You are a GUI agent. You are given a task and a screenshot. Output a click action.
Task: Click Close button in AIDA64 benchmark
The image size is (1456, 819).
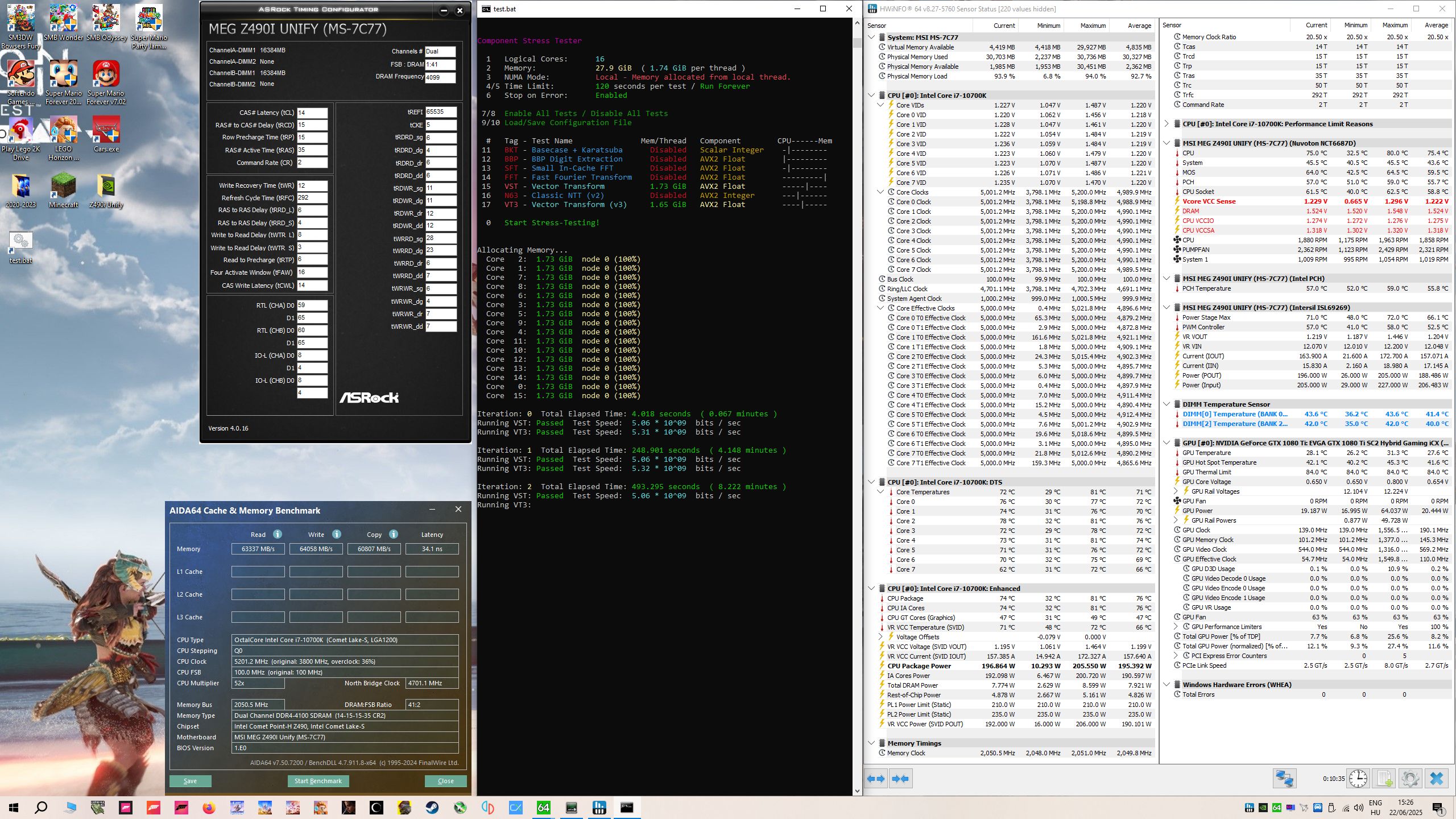pos(445,781)
